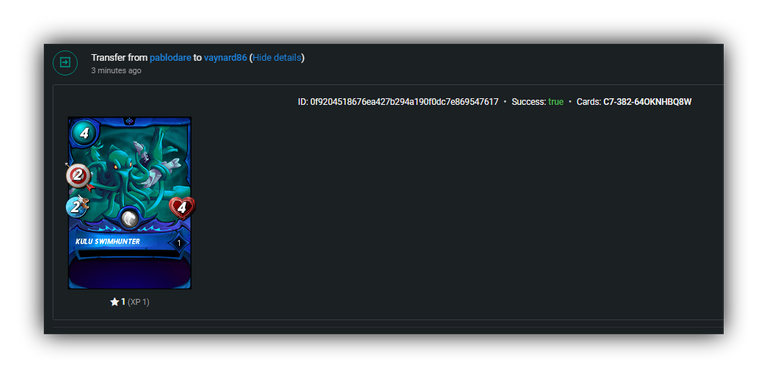768x378 pixels.
Task: Click the Hide details link
Action: click(277, 58)
